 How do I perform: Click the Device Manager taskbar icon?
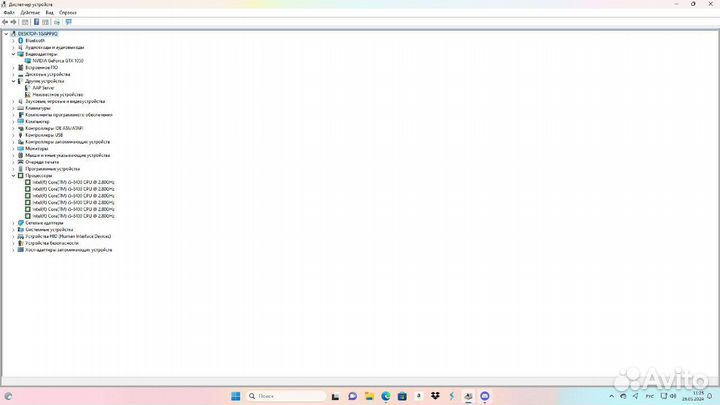tap(468, 396)
